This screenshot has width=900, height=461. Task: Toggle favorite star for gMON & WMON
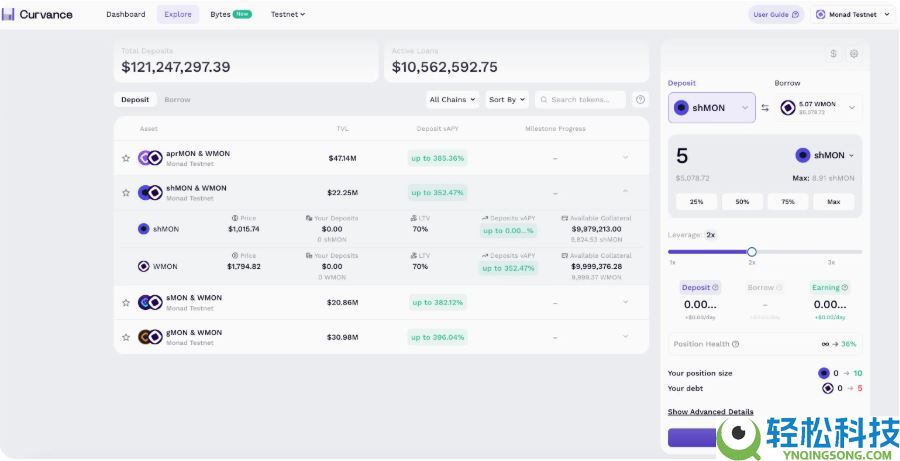(126, 337)
